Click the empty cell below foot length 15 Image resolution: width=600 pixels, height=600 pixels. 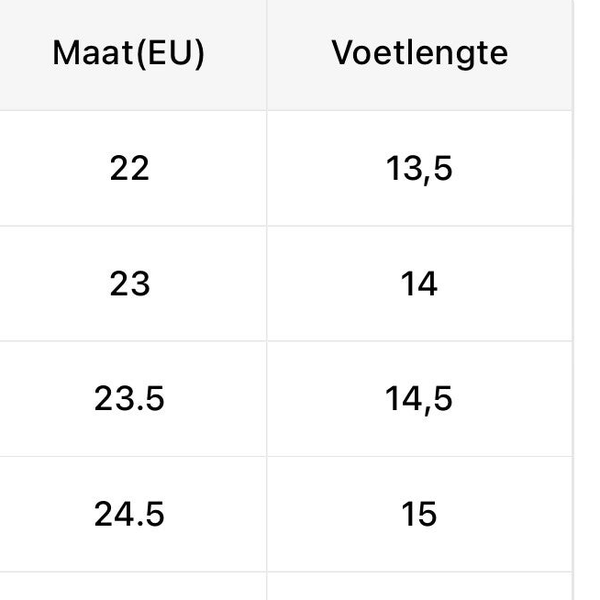419,587
